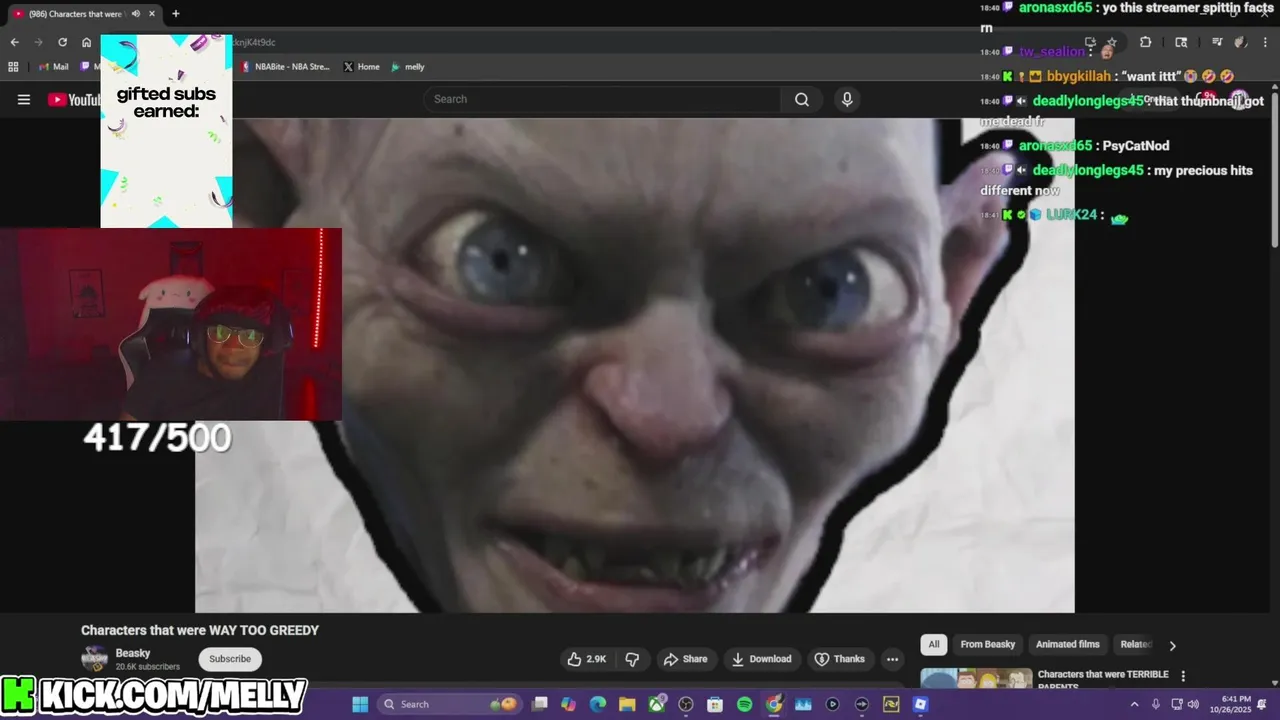Open Windows notification bell in tray
This screenshot has width=1280, height=720.
(x=1262, y=705)
